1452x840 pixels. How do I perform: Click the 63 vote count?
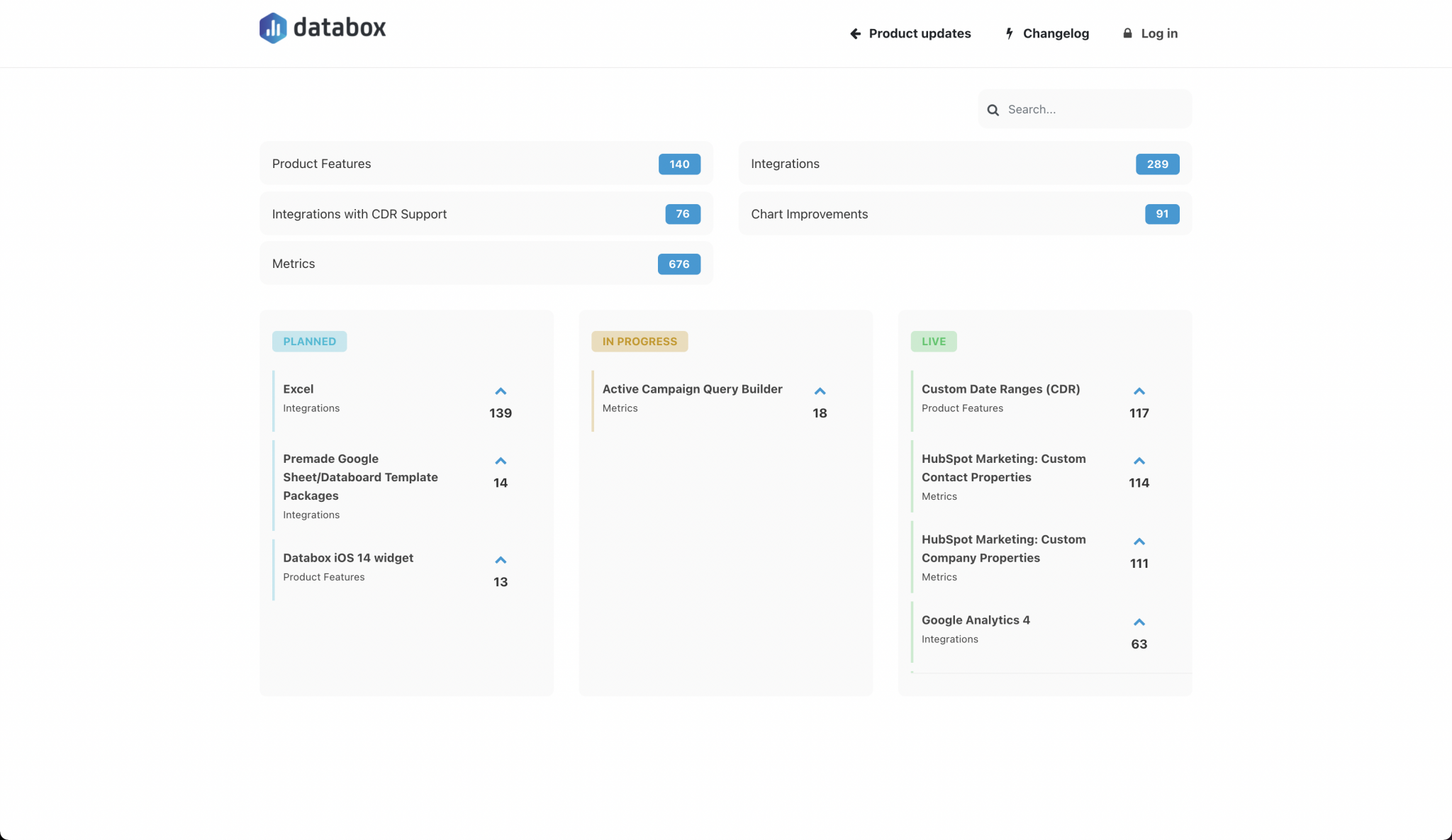(1139, 644)
